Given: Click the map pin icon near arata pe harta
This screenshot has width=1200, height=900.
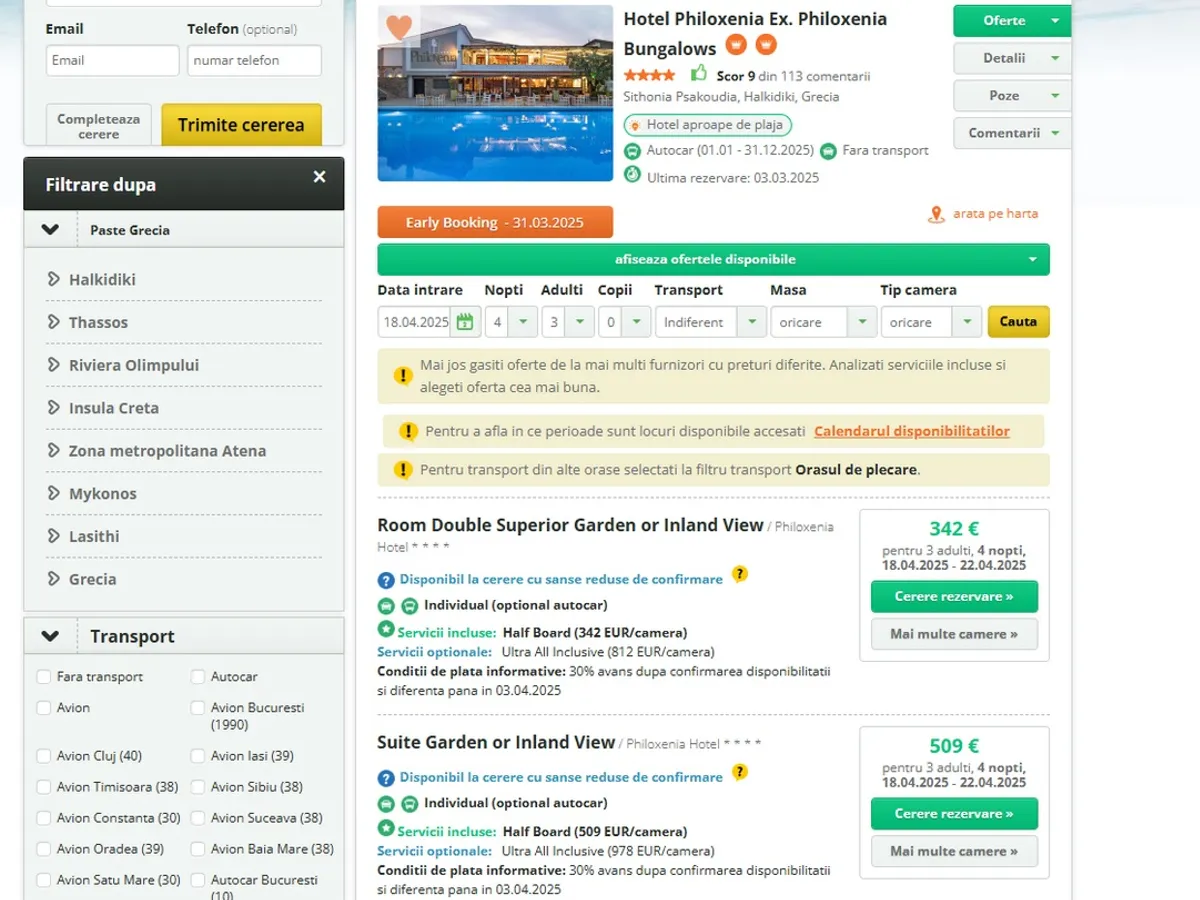Looking at the screenshot, I should 936,214.
